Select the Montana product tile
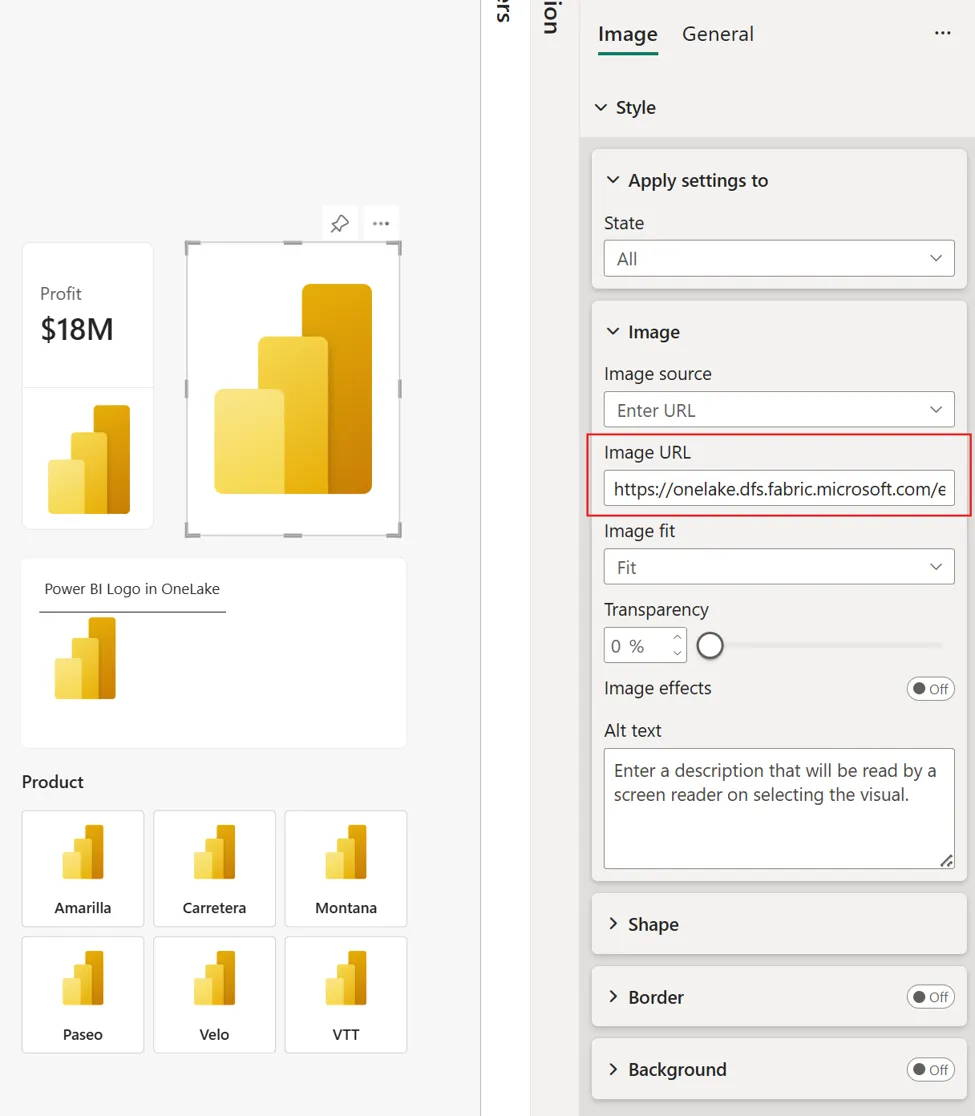Viewport: 975px width, 1116px height. (x=346, y=868)
